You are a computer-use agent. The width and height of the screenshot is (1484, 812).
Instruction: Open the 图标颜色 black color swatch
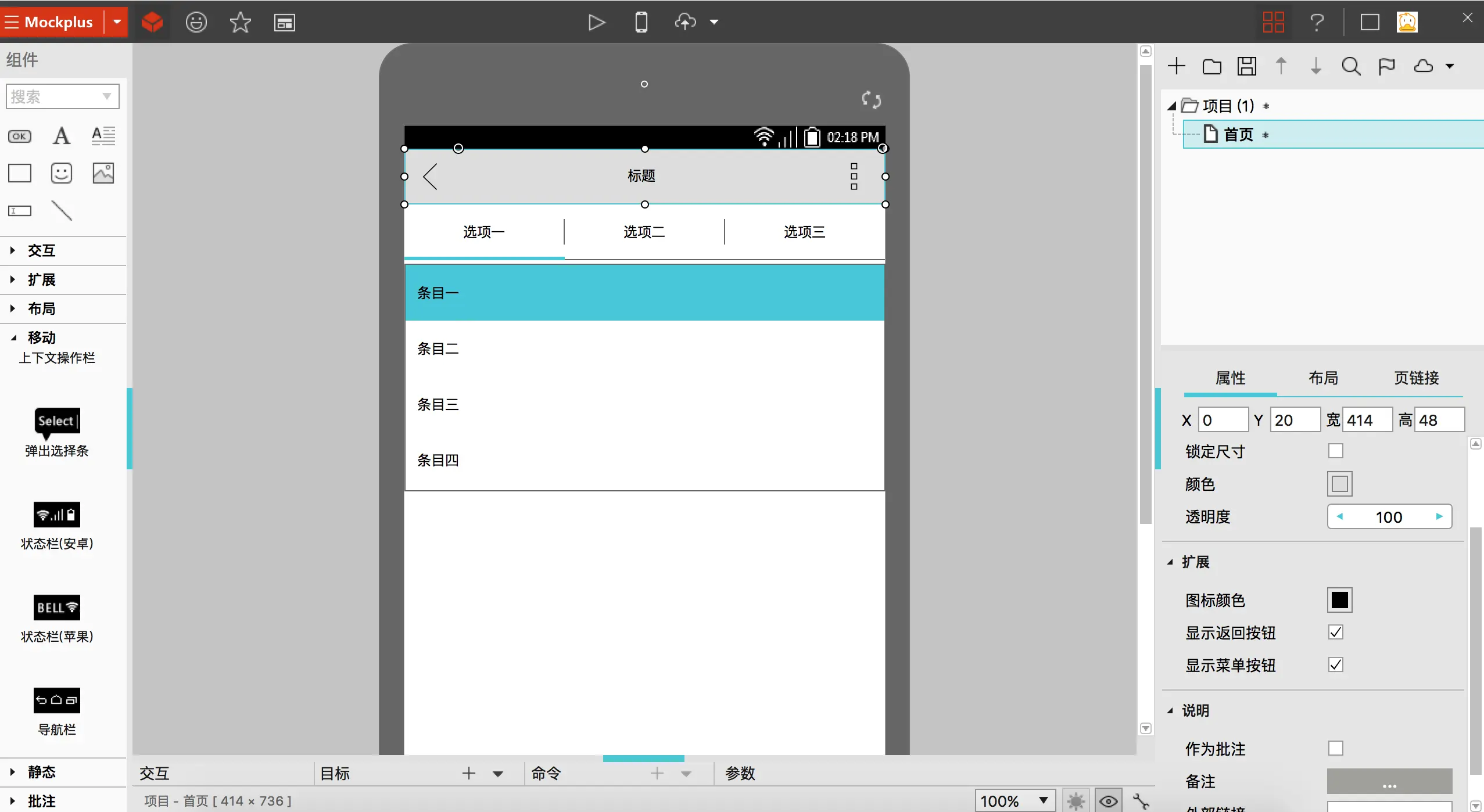click(1339, 600)
